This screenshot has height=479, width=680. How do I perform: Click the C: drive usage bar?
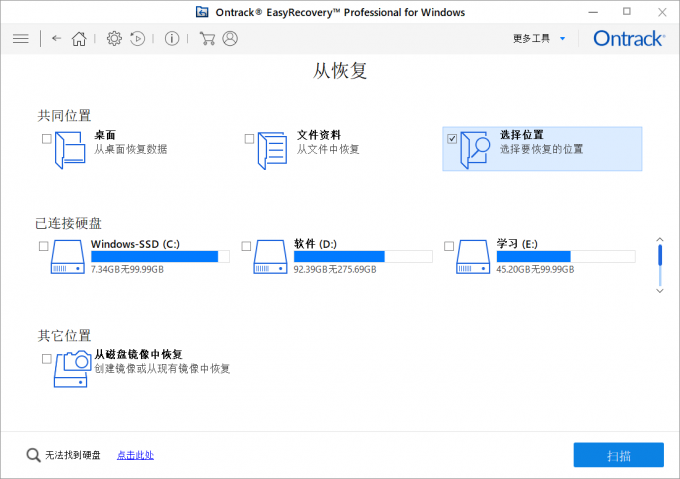(160, 257)
